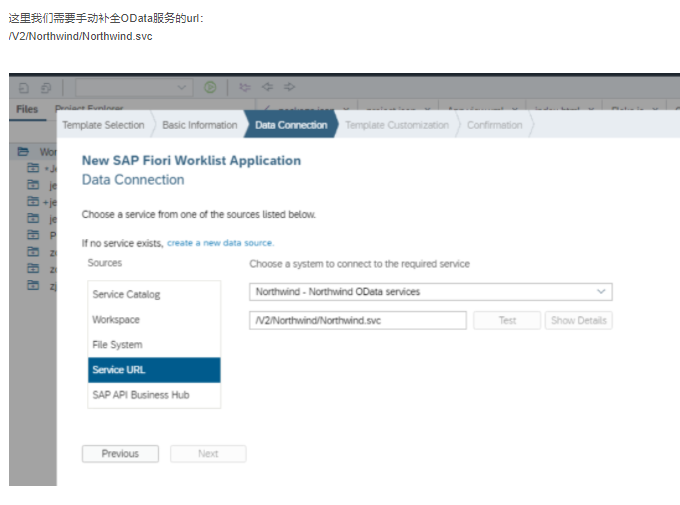Open the Confirmation wizard step
680x505 pixels.
pyautogui.click(x=494, y=125)
